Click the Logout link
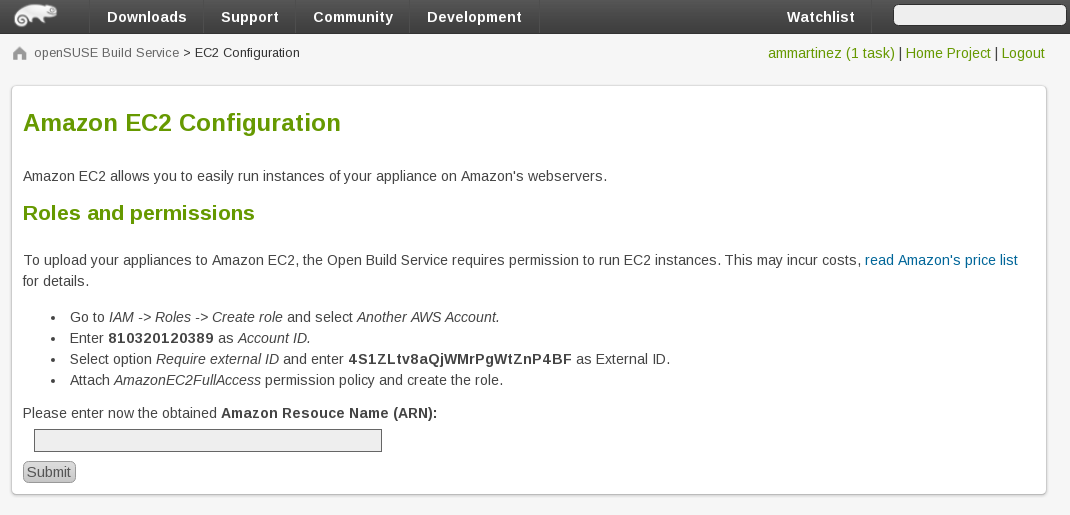 coord(1023,53)
